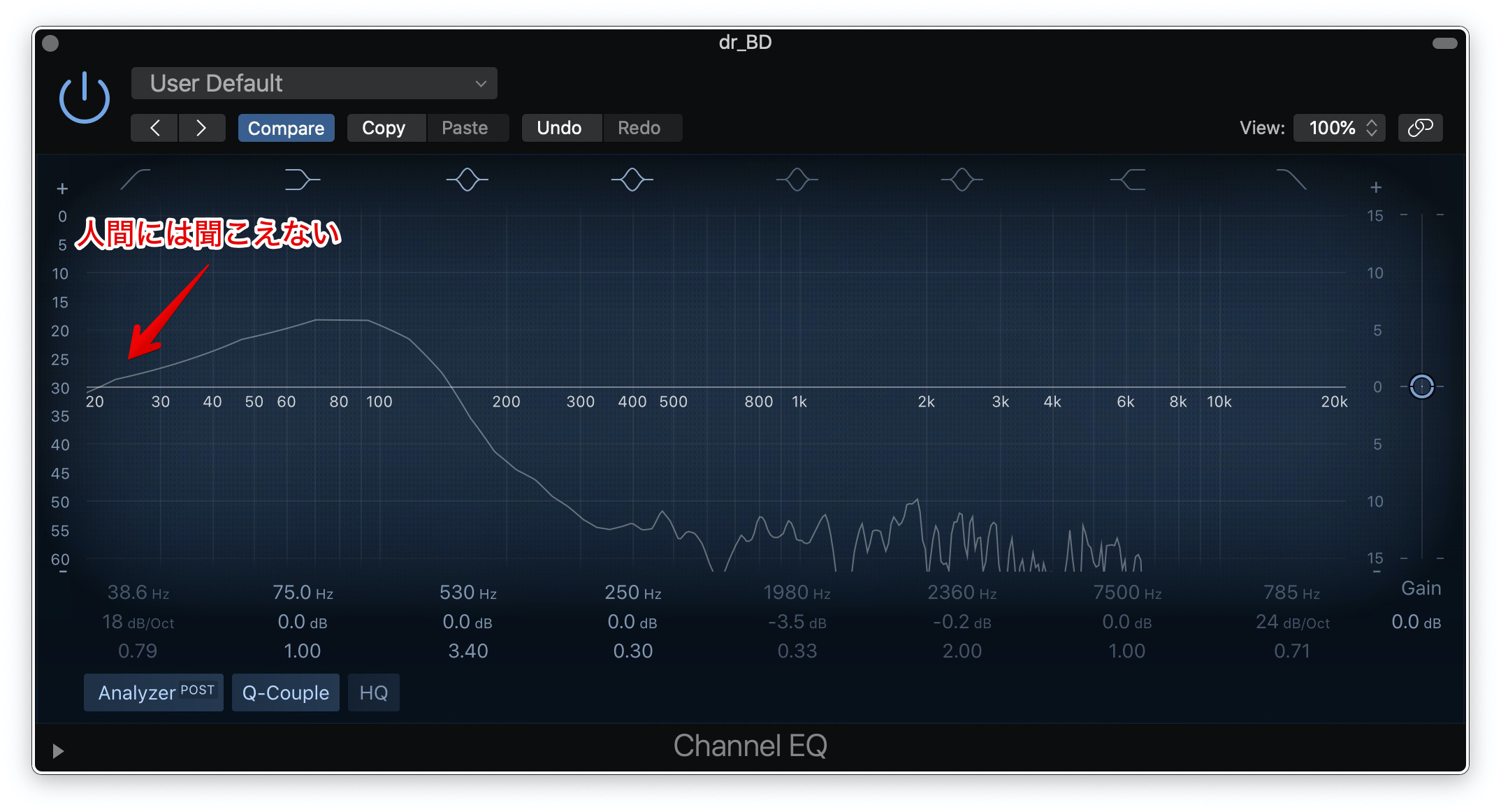Click Undo in the plugin header

click(559, 128)
